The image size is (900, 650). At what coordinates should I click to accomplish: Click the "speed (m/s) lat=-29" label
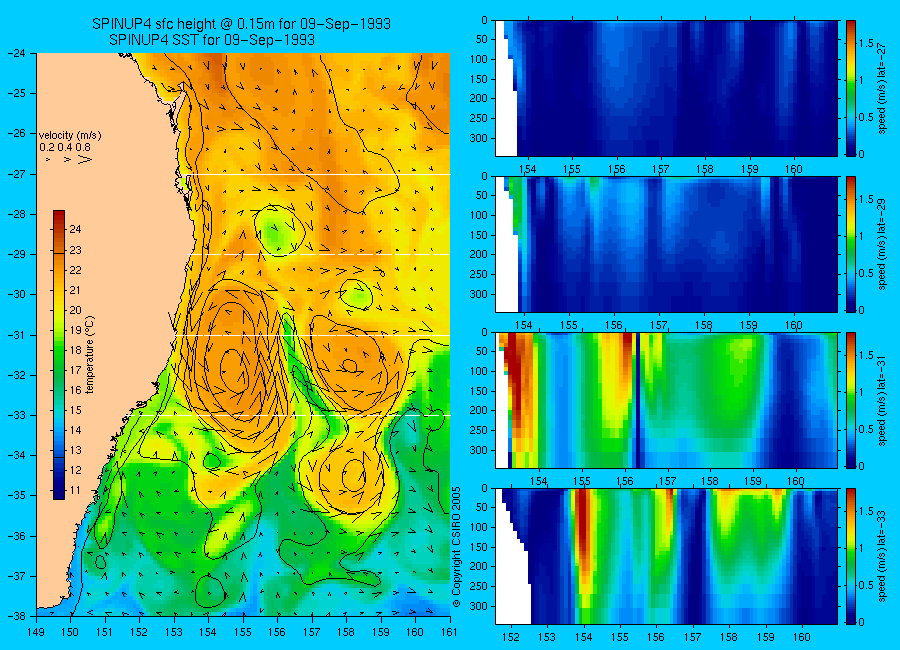(x=882, y=244)
